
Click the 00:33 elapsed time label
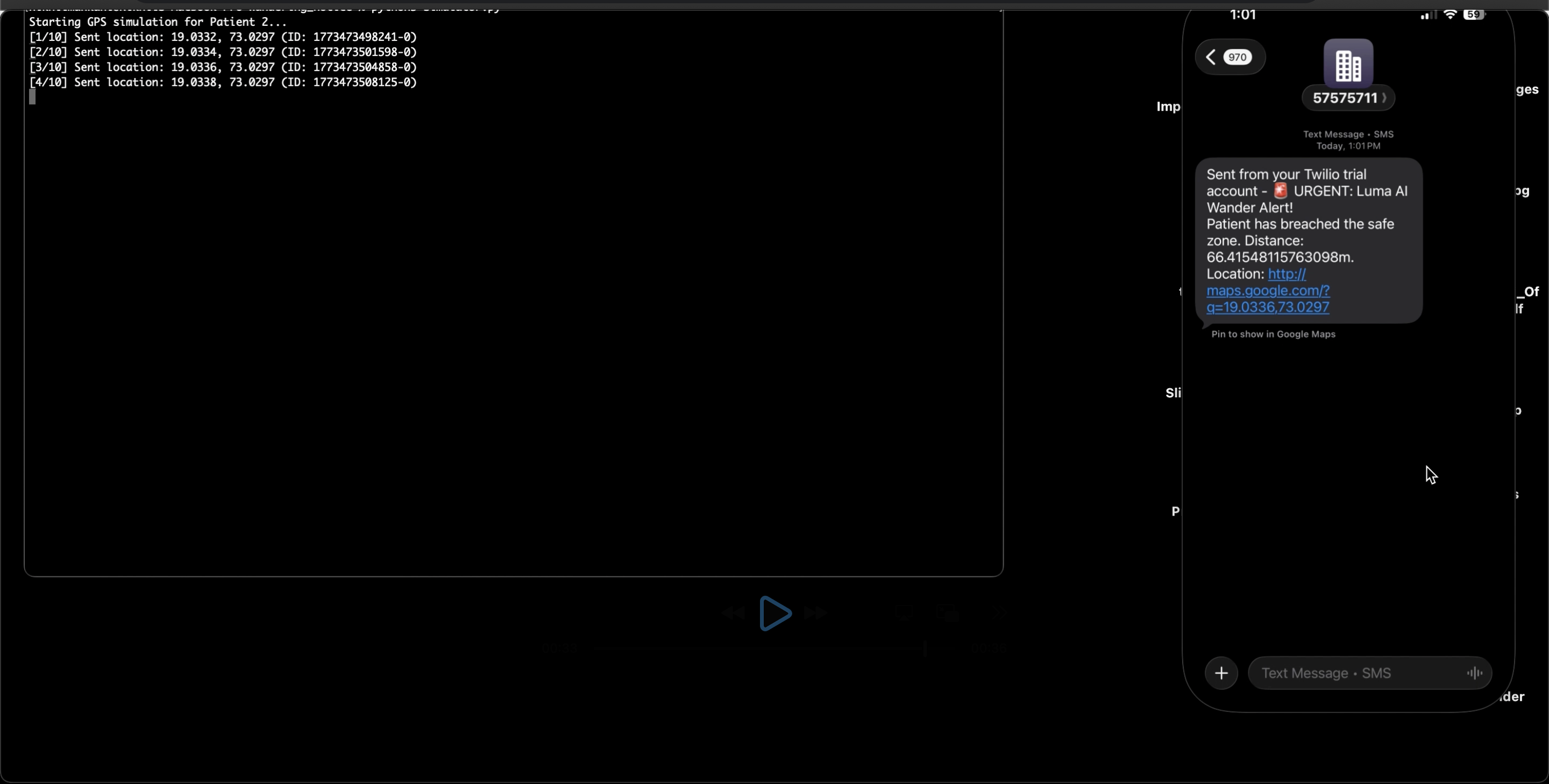point(559,648)
